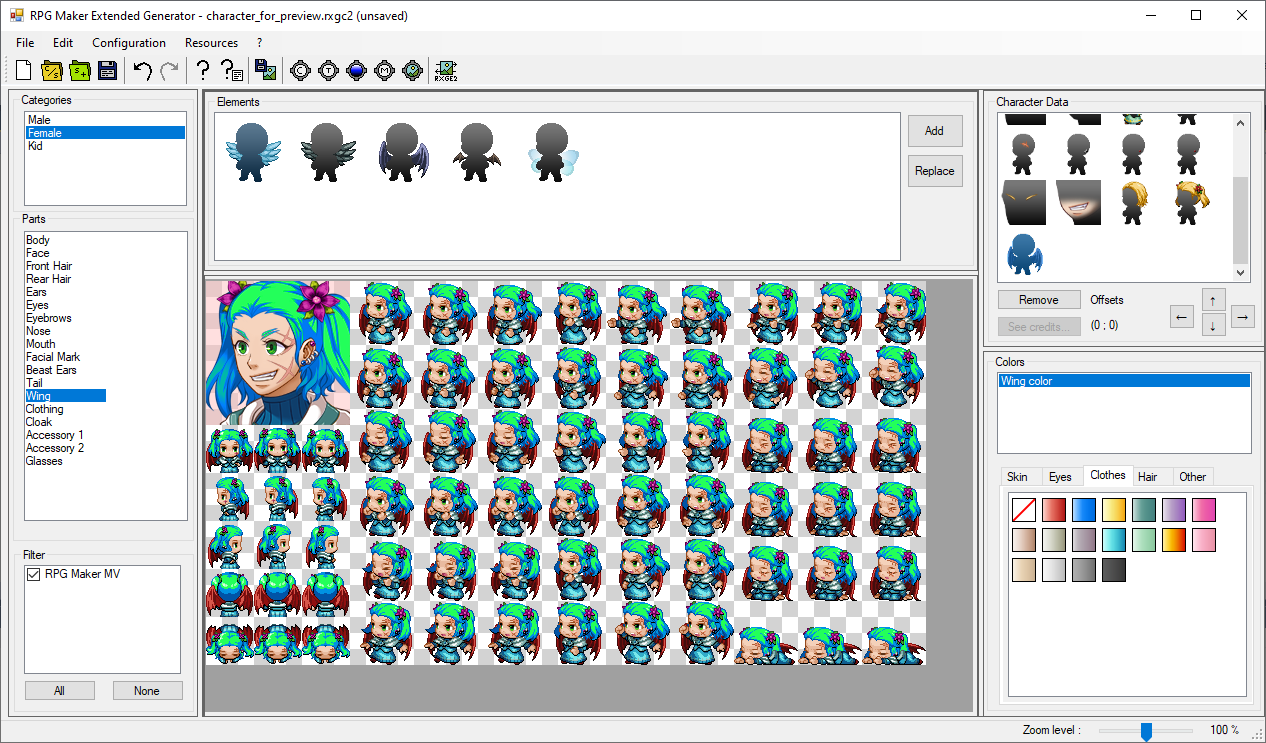Click the RXGE2 toolbar icon
The height and width of the screenshot is (743, 1266).
coord(446,70)
